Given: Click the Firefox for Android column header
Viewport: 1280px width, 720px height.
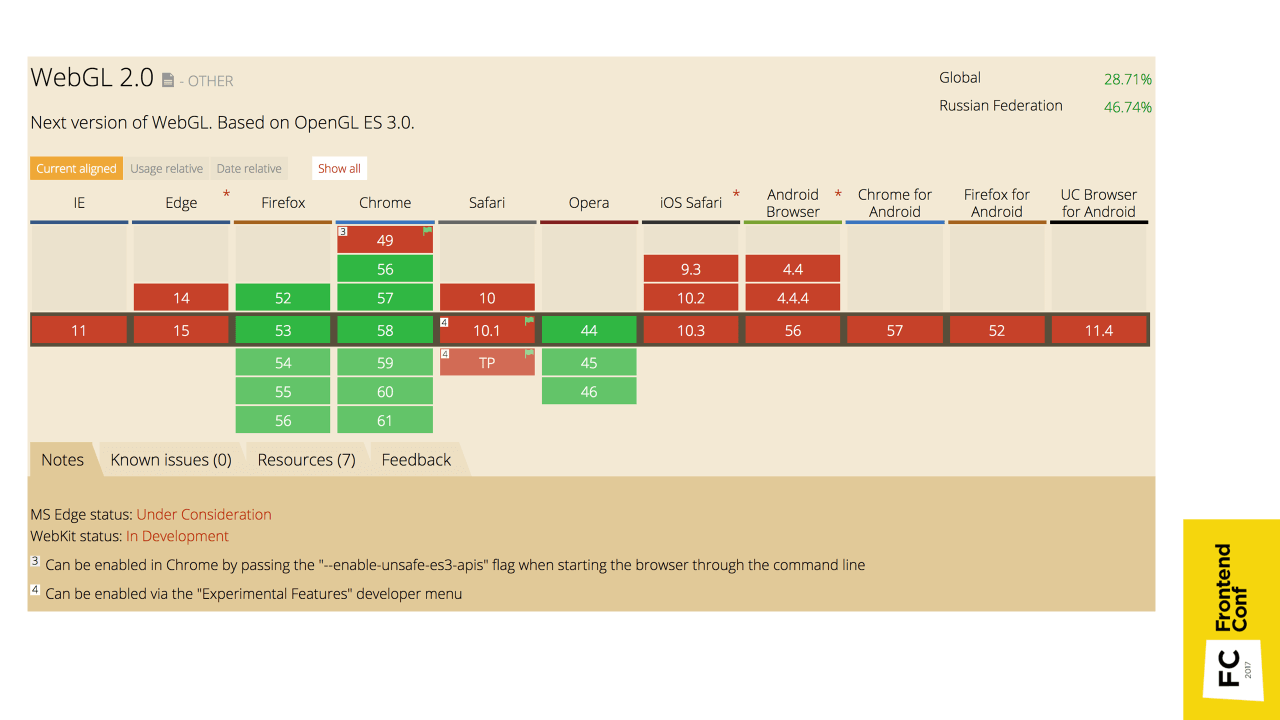Looking at the screenshot, I should 997,203.
